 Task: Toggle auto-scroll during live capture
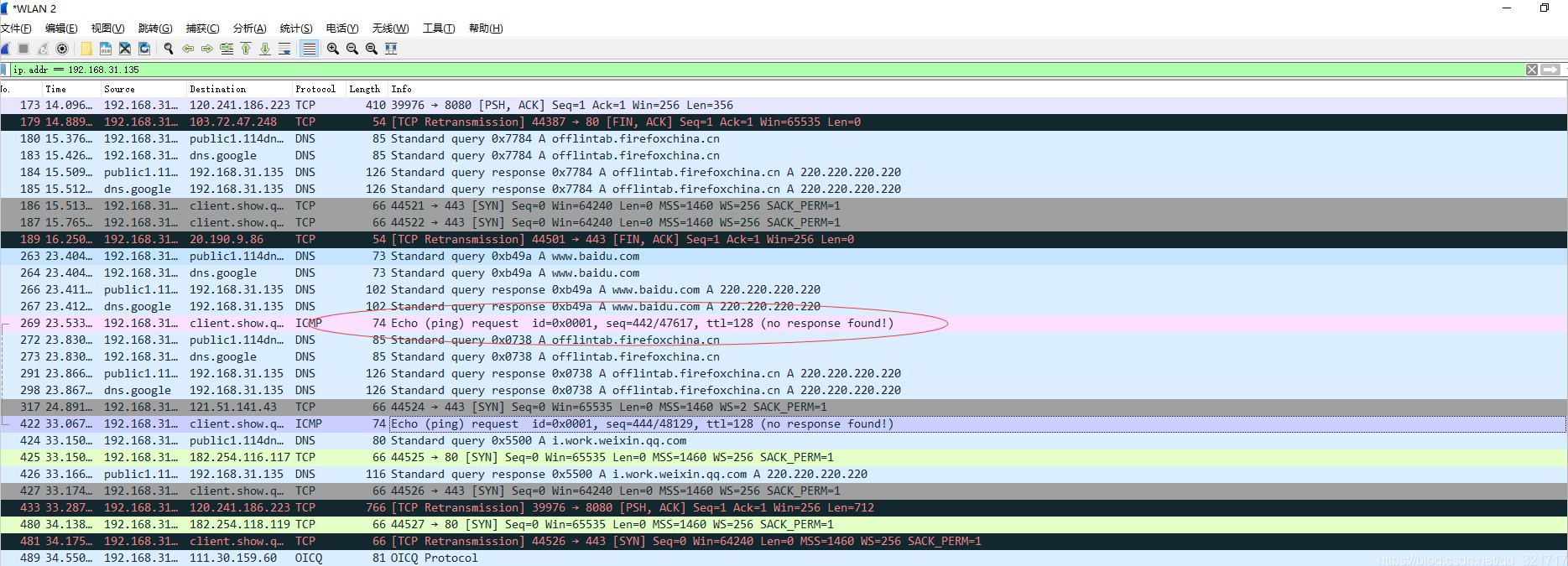click(x=284, y=49)
